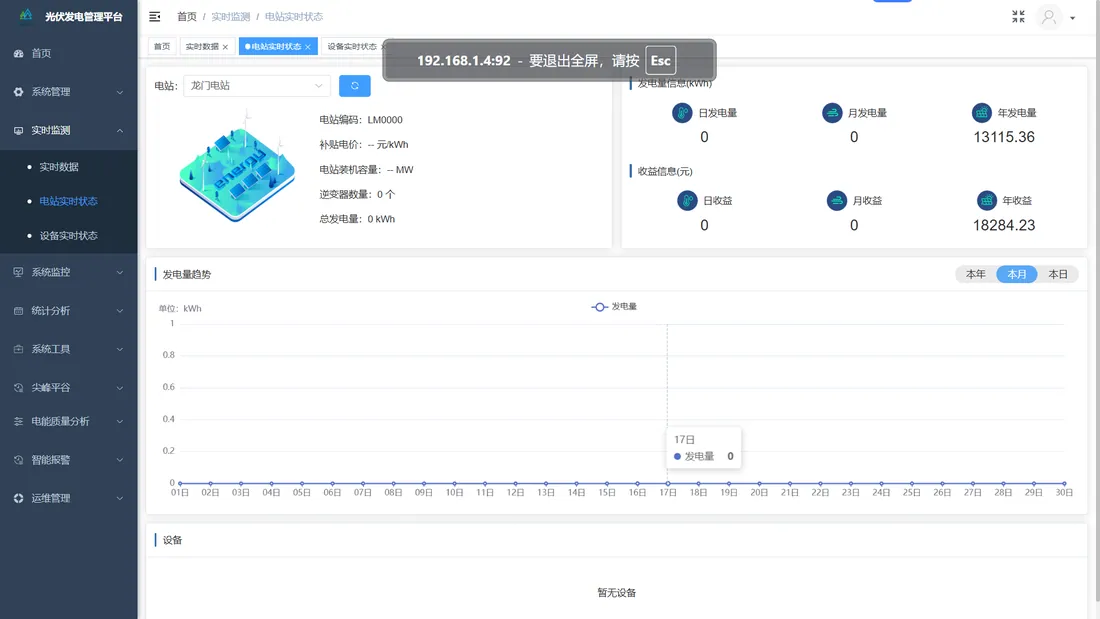Click the 月发电量 round icon
Viewport: 1100px width, 619px height.
point(832,112)
